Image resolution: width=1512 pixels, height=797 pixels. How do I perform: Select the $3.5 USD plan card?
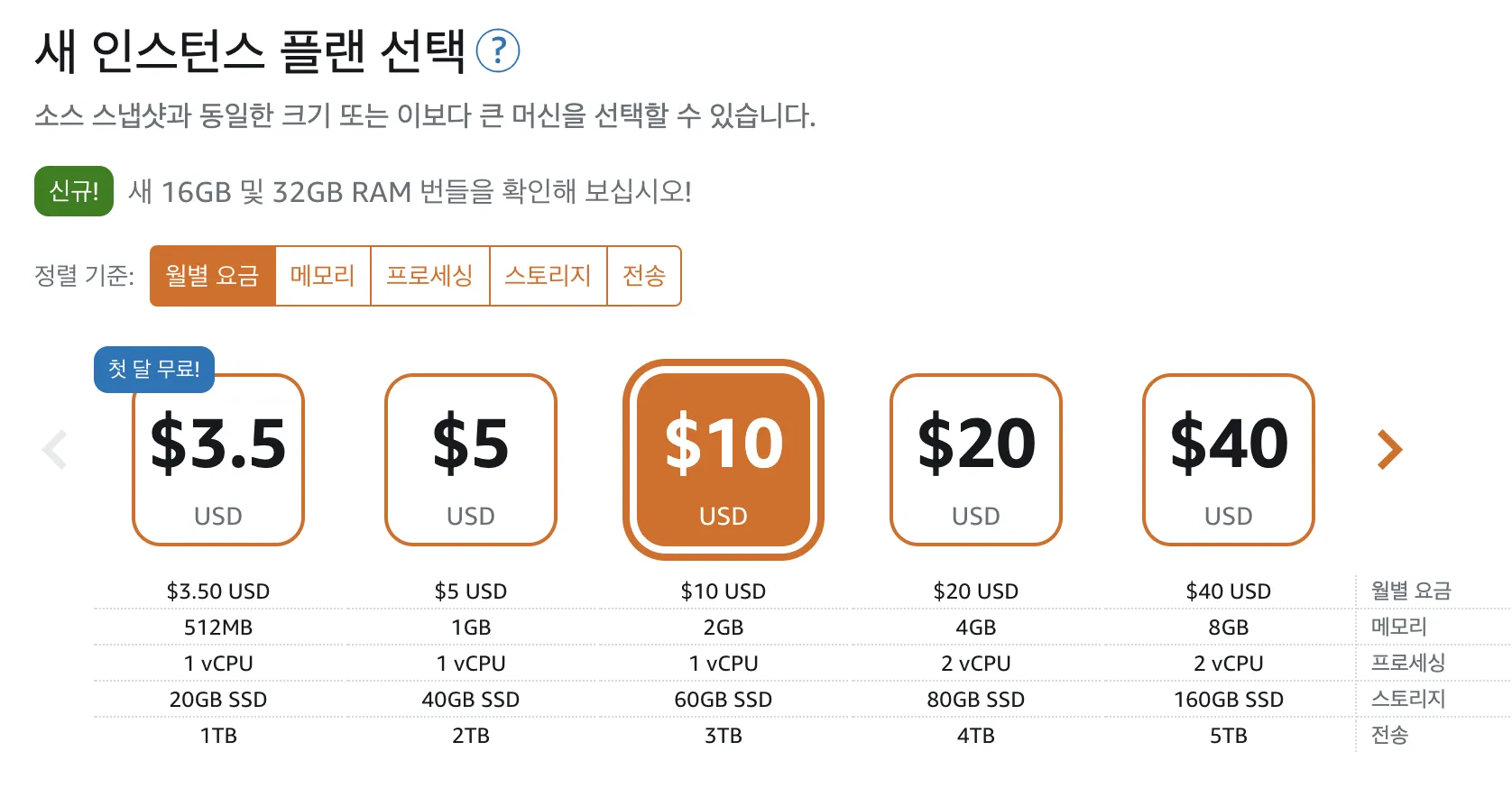tap(218, 460)
